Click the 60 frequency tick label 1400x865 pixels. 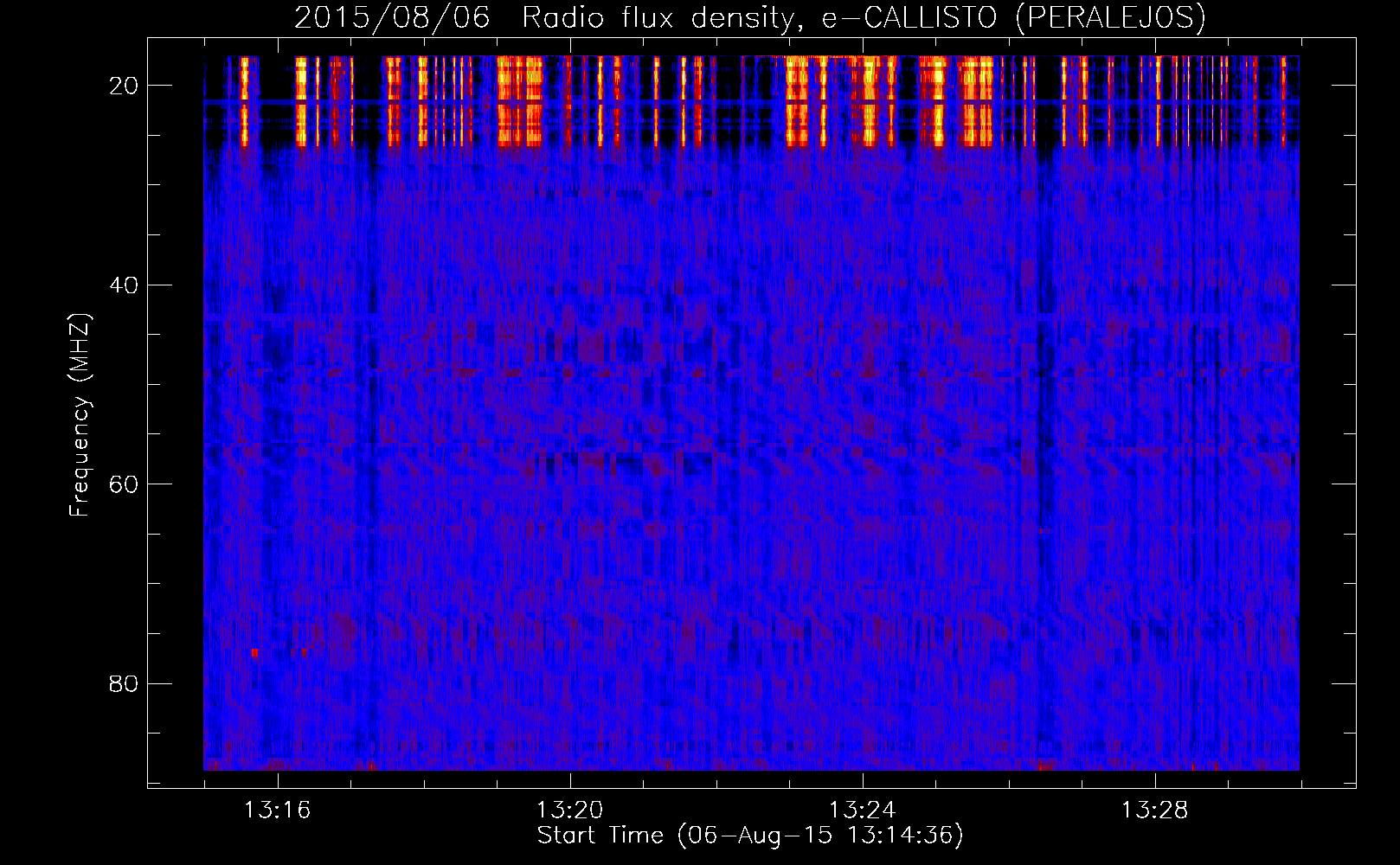124,484
